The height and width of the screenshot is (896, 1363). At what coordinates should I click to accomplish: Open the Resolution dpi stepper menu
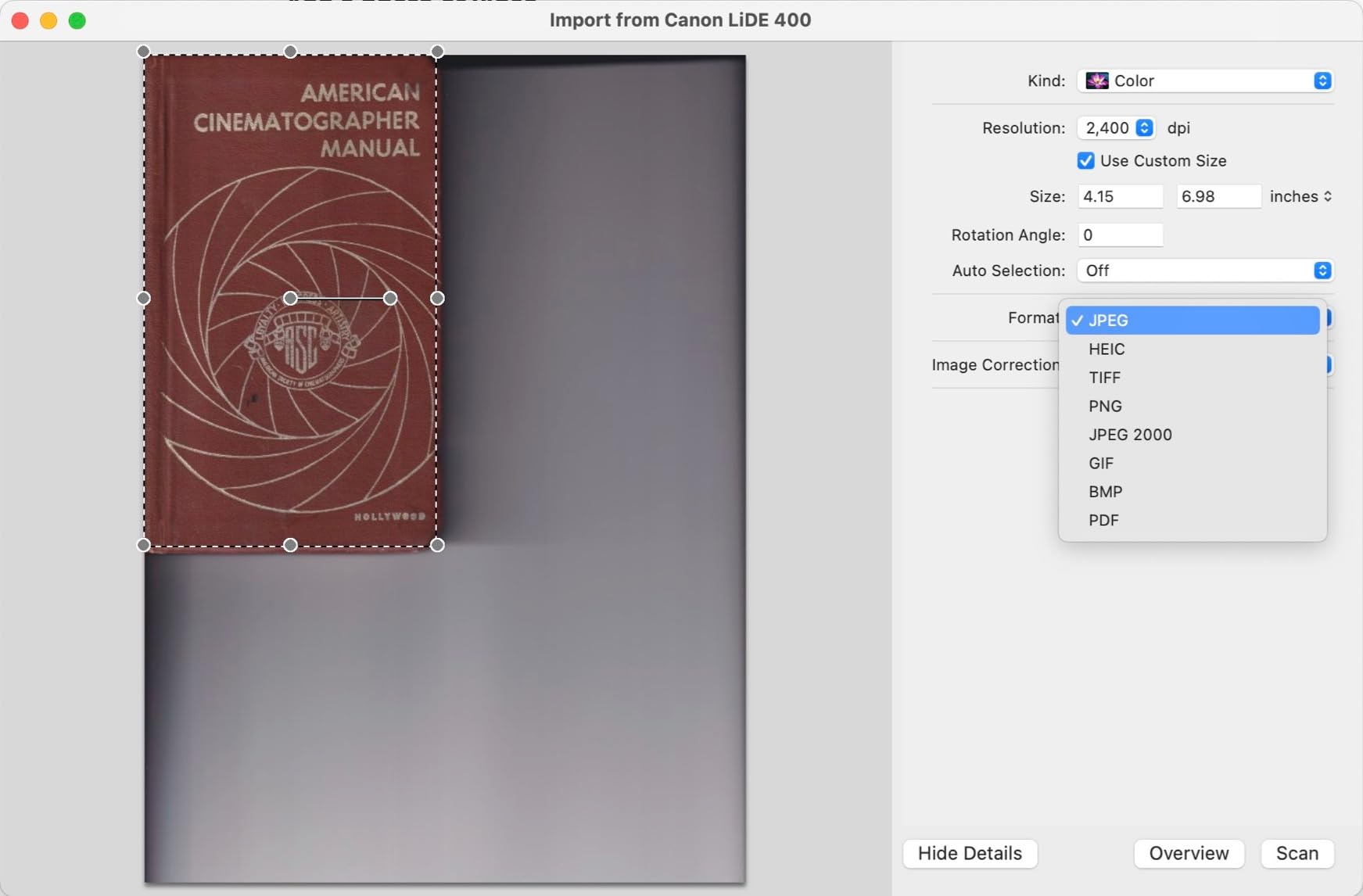(1144, 127)
